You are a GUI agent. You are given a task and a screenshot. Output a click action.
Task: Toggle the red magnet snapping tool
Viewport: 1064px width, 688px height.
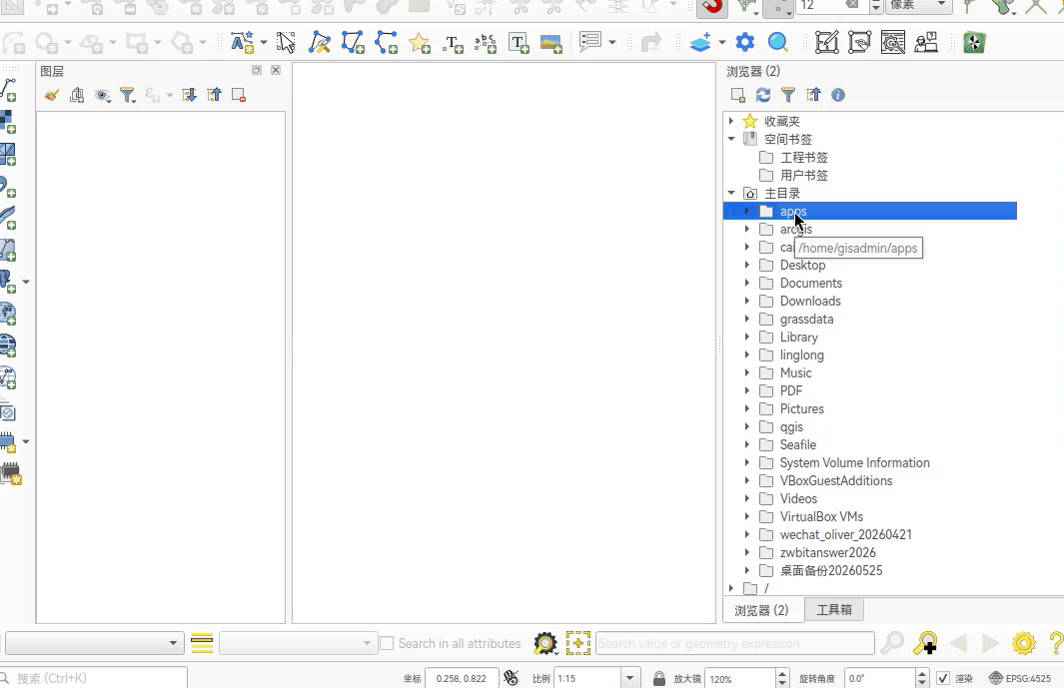pos(711,6)
